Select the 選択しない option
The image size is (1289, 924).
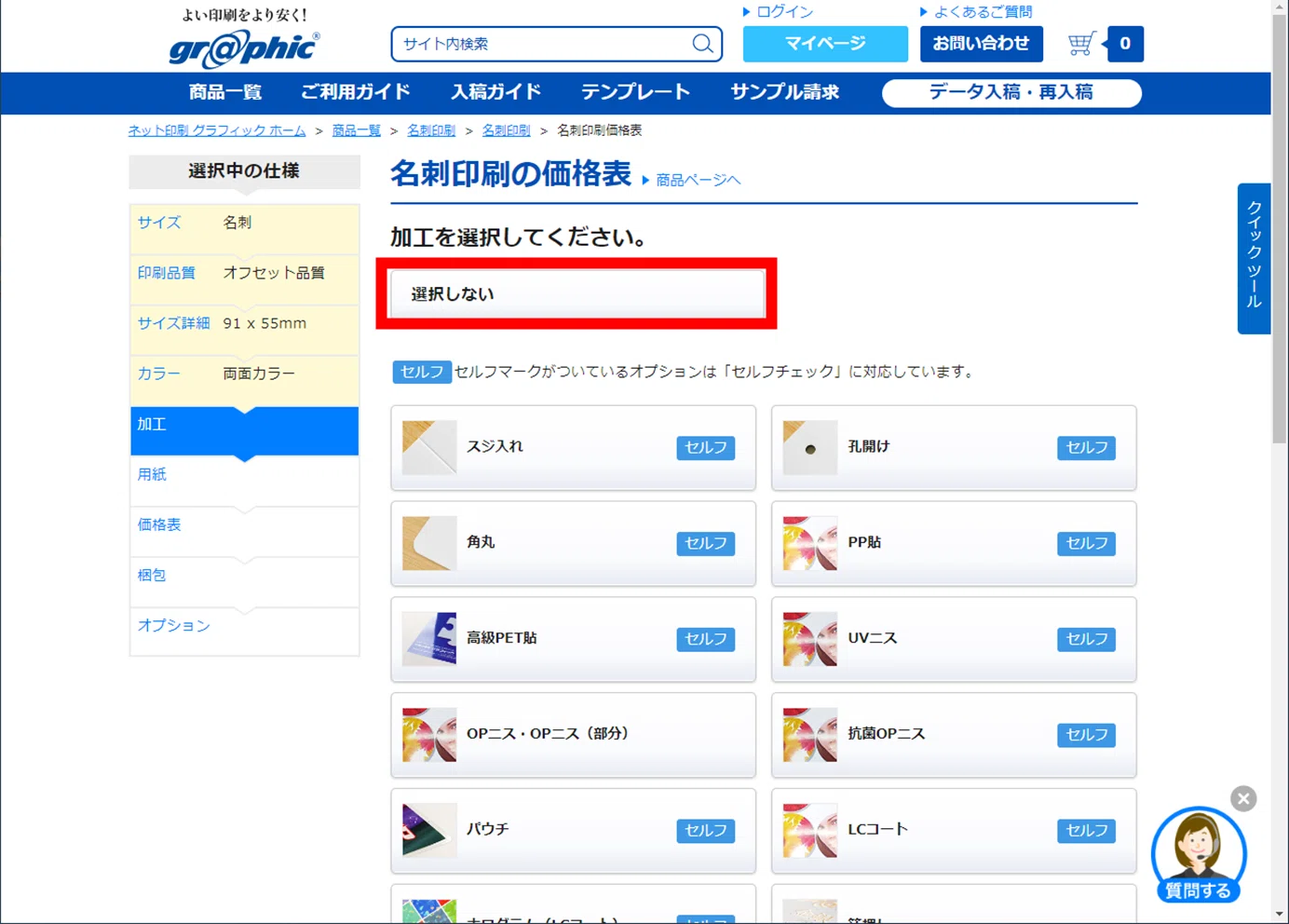tap(577, 293)
